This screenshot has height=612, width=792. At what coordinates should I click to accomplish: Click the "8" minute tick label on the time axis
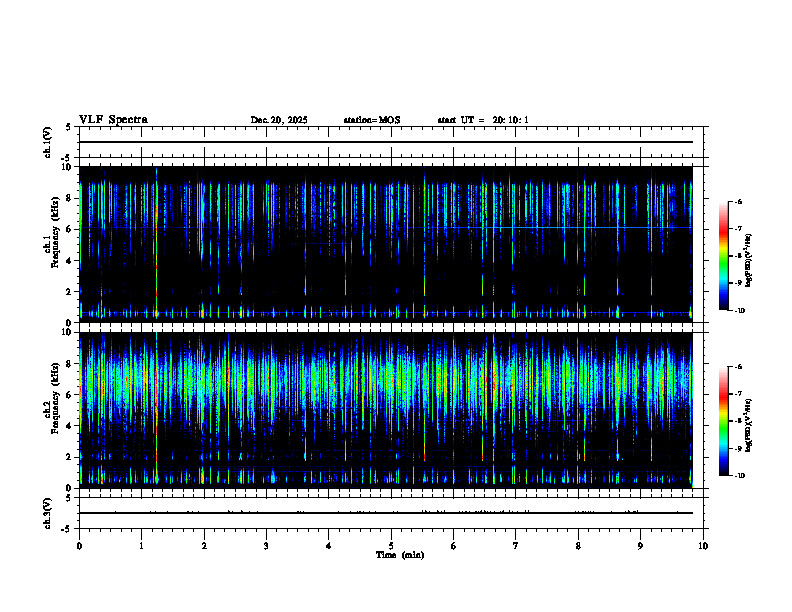click(578, 546)
